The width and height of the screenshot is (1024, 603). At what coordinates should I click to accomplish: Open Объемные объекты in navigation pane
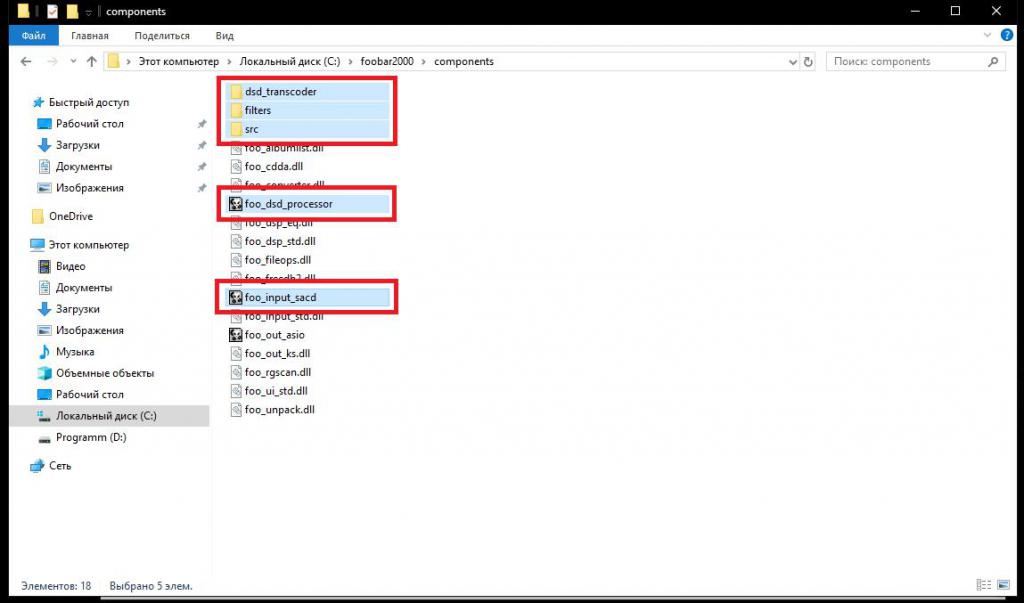[104, 374]
